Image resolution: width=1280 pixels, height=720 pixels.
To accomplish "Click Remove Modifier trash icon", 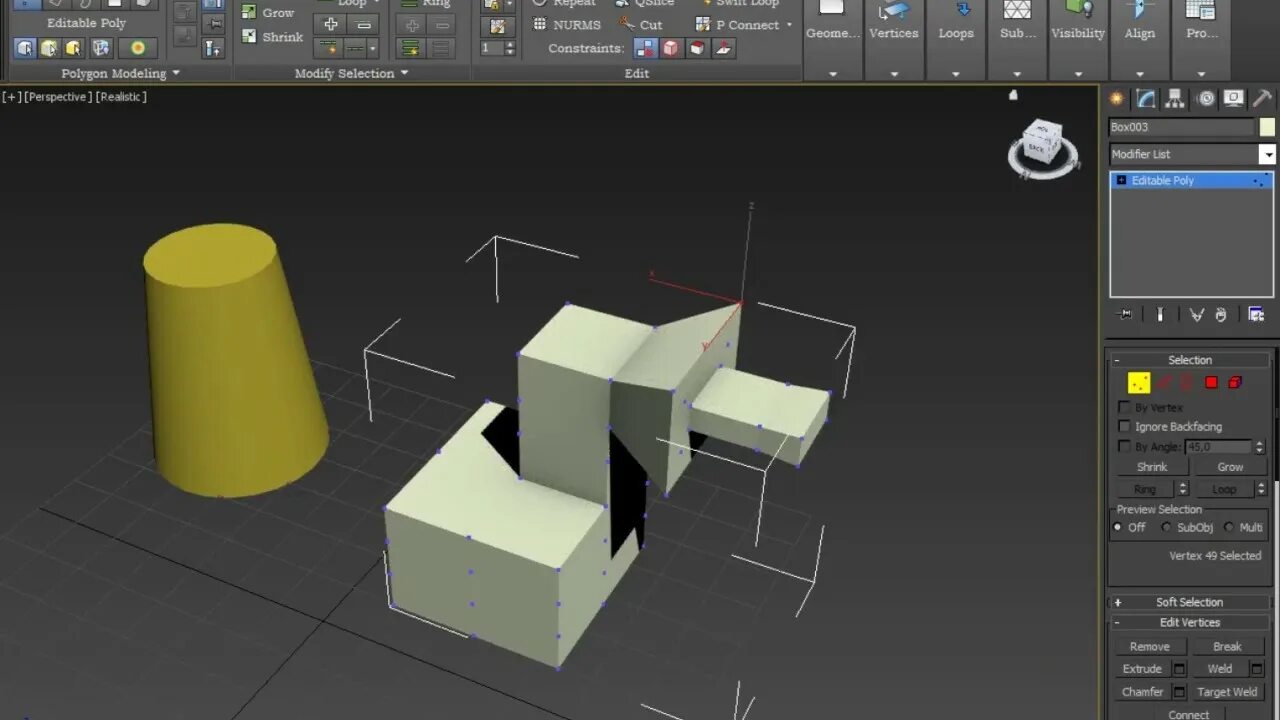I will click(1221, 314).
